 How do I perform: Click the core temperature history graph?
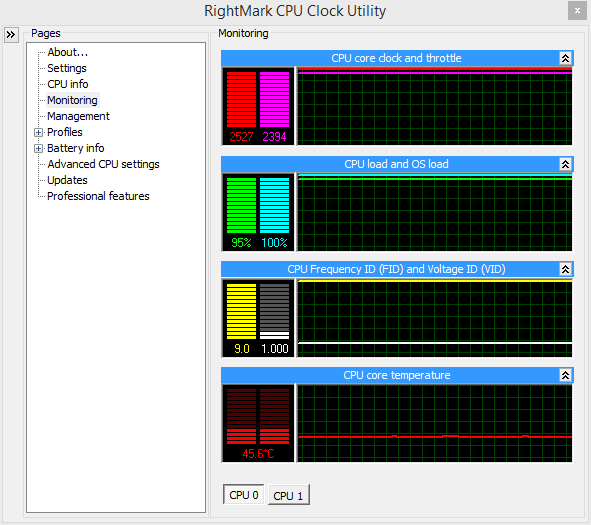tap(435, 423)
